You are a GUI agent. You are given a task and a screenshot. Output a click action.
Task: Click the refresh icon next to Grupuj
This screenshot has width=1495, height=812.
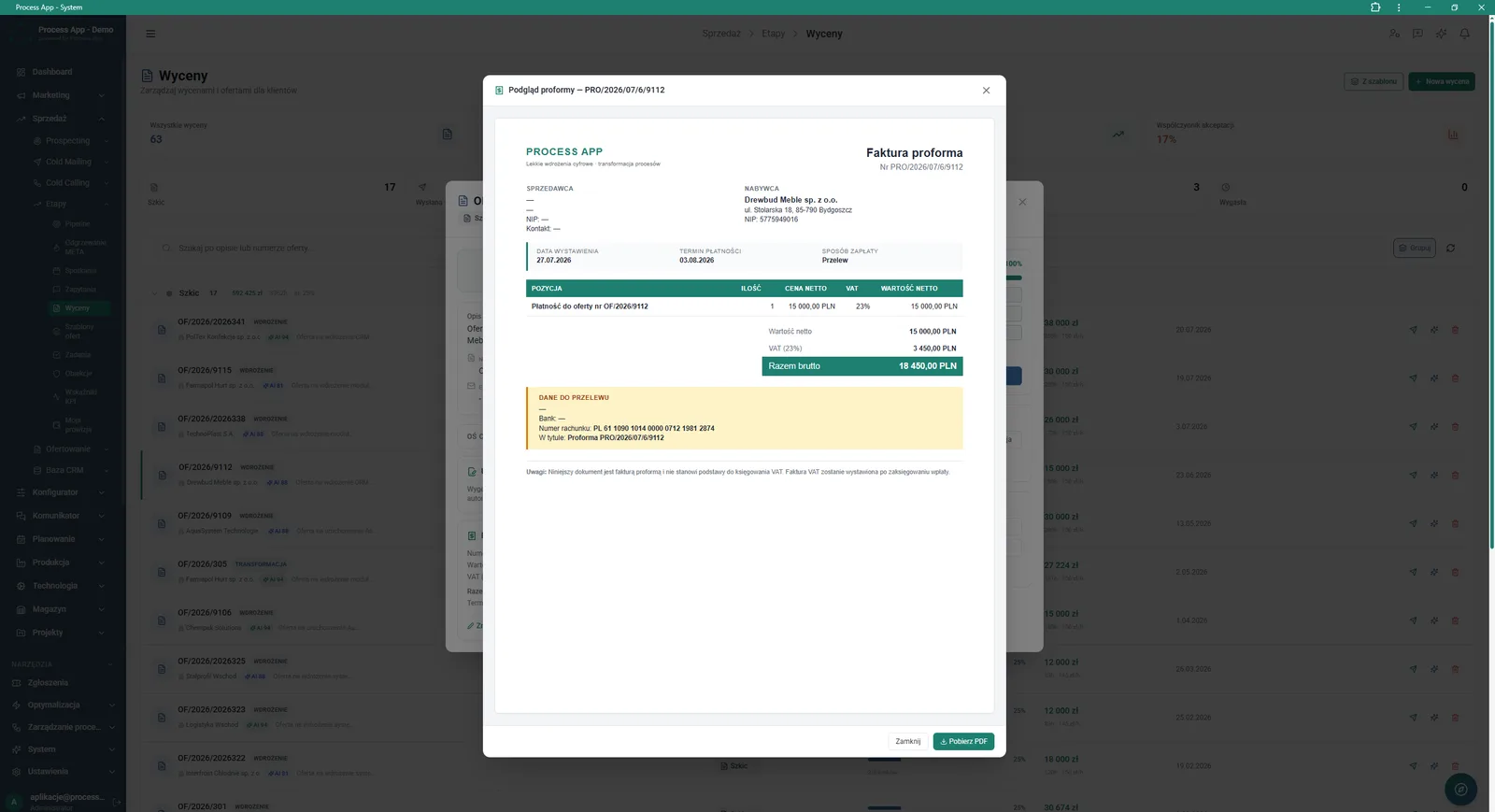tap(1450, 249)
